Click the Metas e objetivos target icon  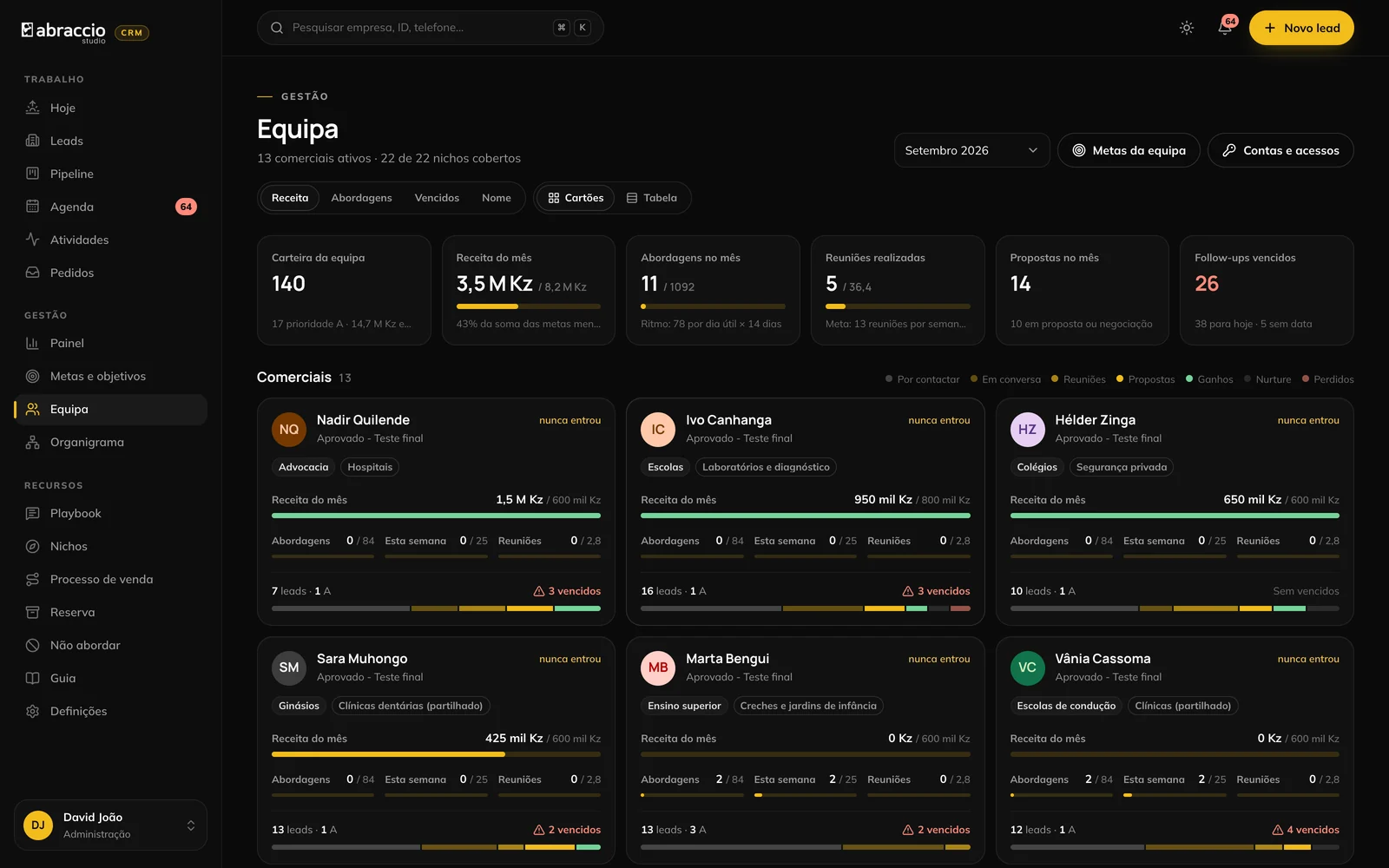32,376
